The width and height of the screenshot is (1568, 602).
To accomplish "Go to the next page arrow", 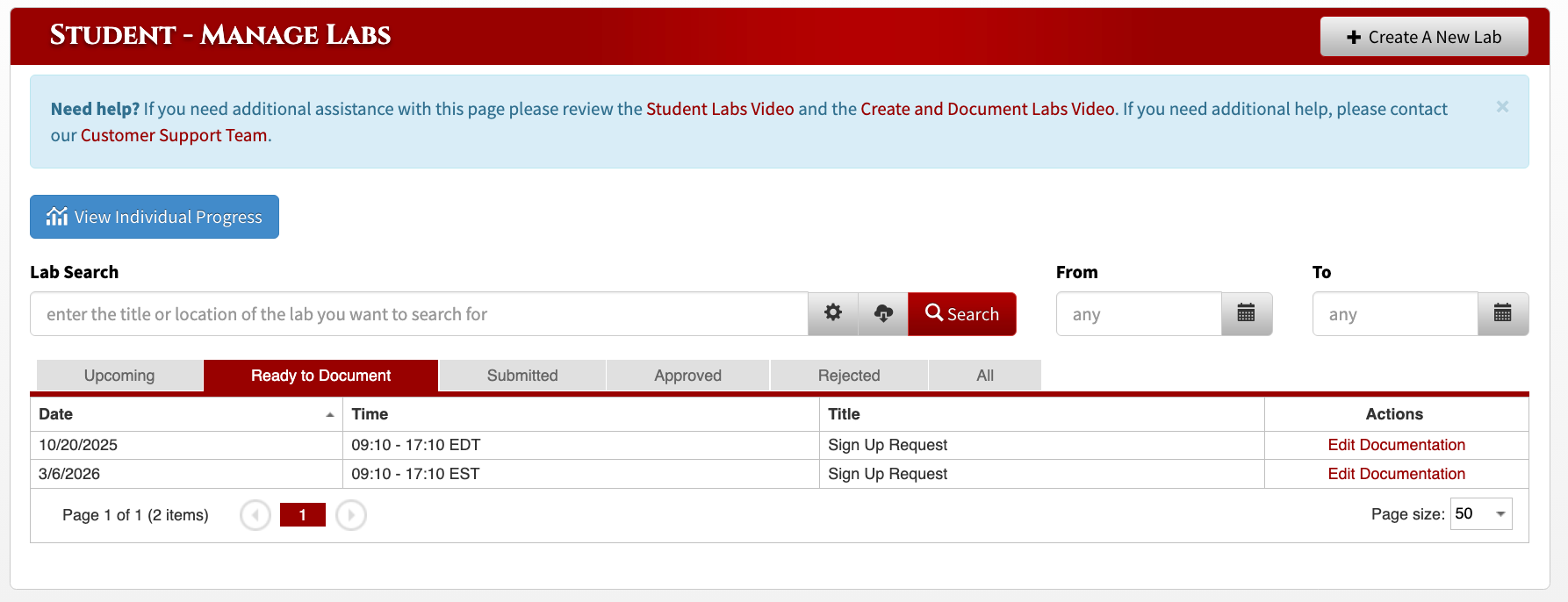I will (x=351, y=515).
